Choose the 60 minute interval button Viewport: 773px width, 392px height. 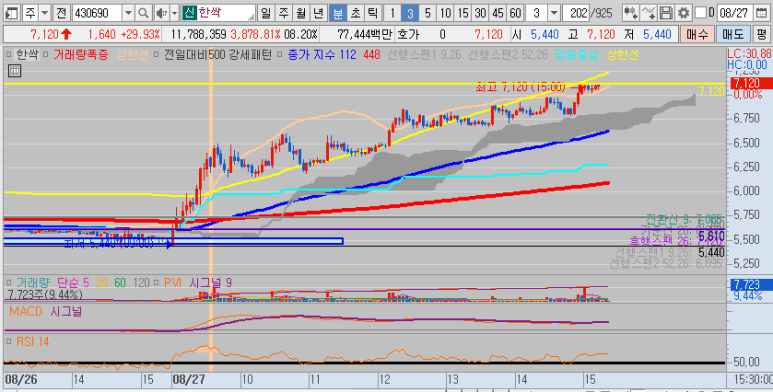coord(516,13)
